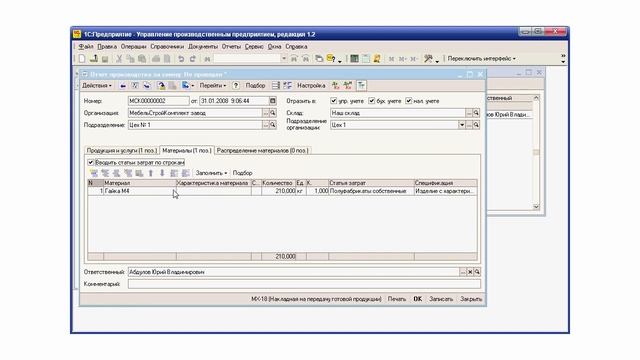Viewport: 640px width, 360px height.
Task: Click the Количество column header
Action: point(278,183)
